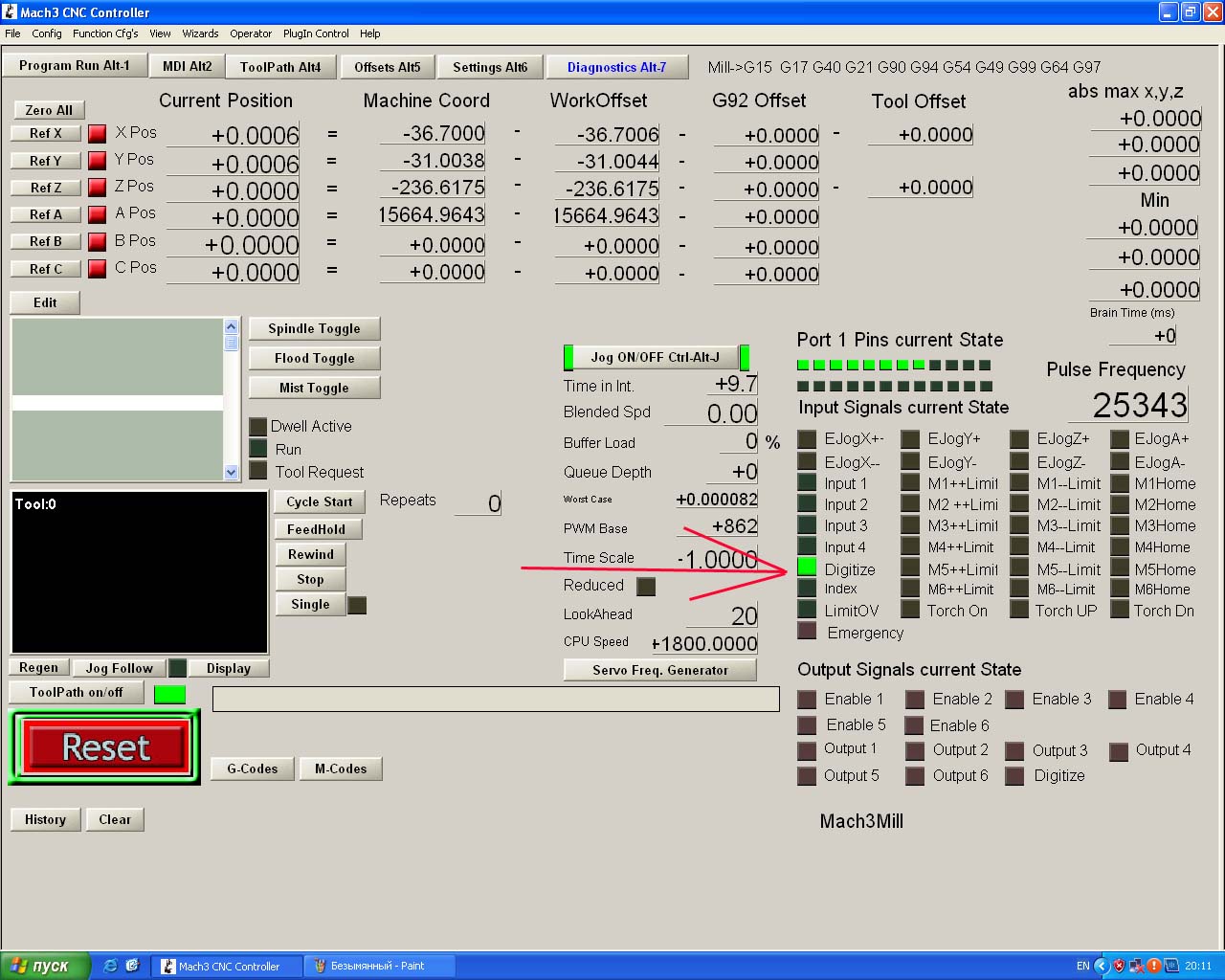Click the Output 4 signal LED
Image resolution: width=1225 pixels, height=980 pixels.
pos(1118,751)
